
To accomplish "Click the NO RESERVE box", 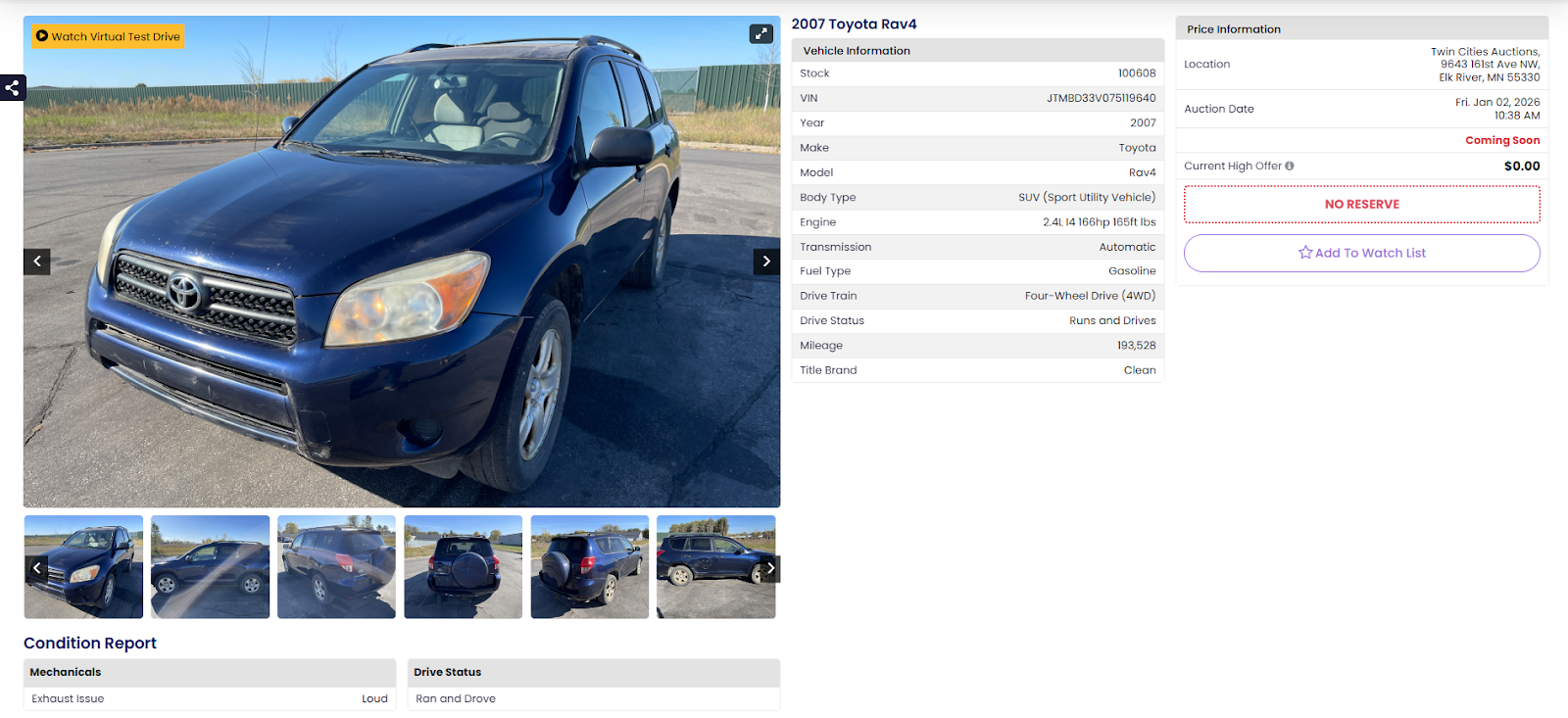I will [x=1362, y=204].
